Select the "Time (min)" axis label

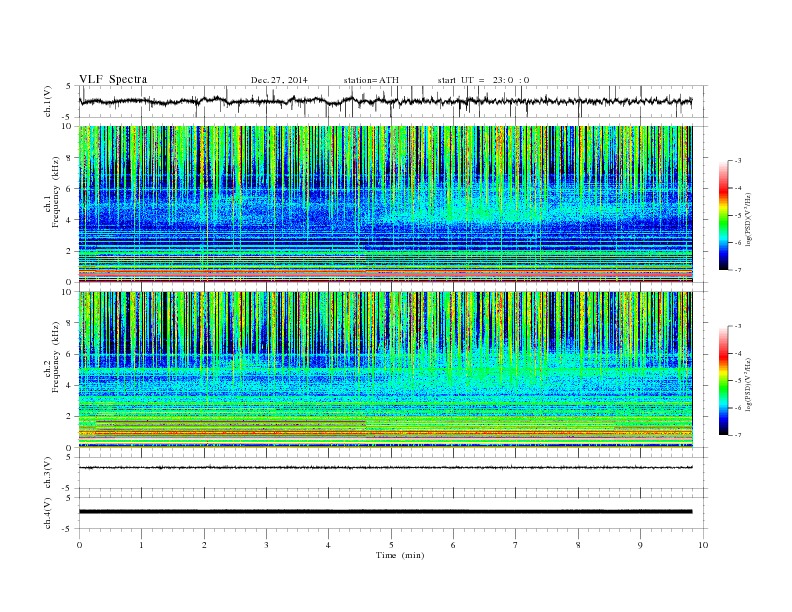pos(400,555)
